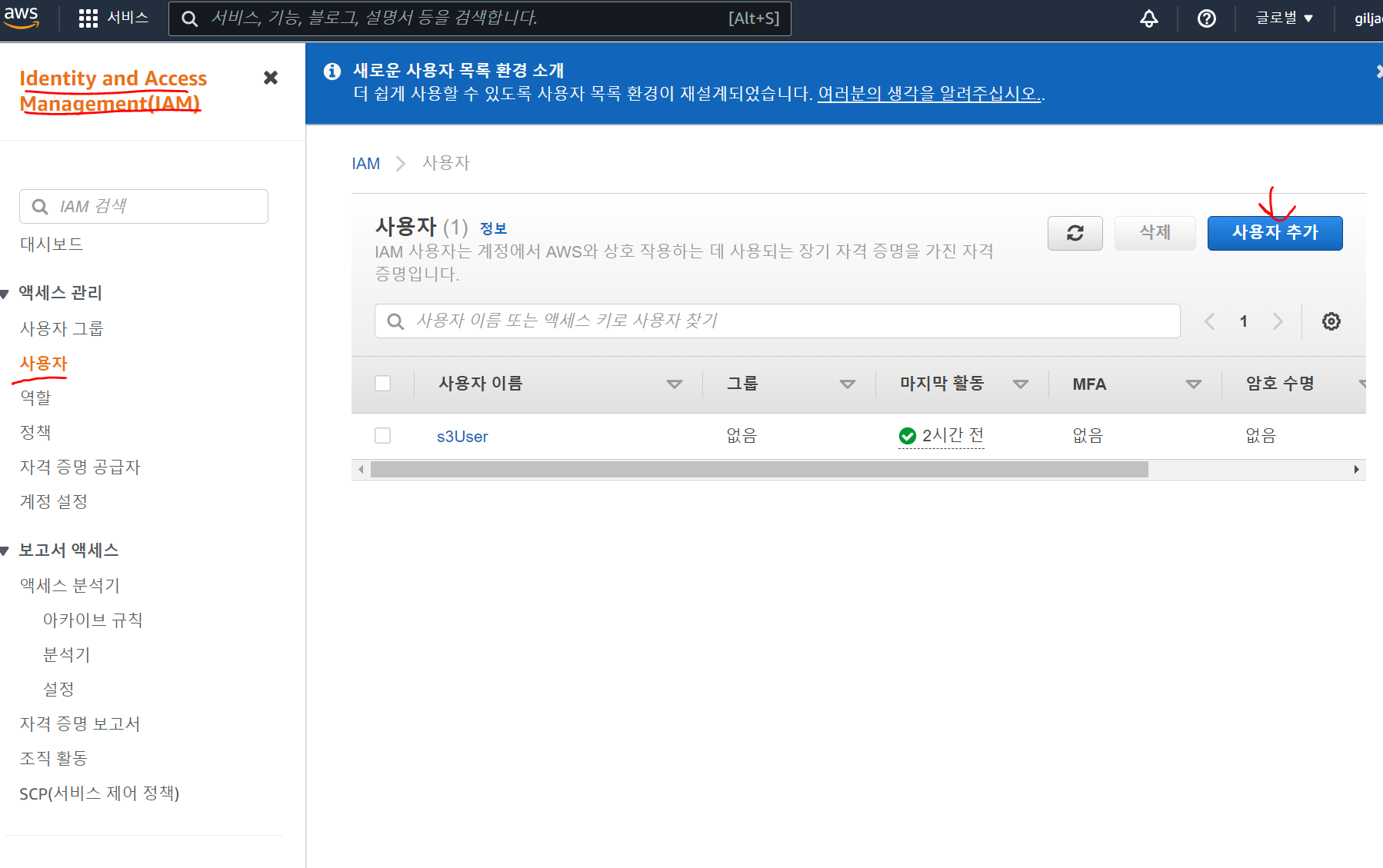Click the 삭제 button
Image resolution: width=1383 pixels, height=868 pixels.
1155,233
